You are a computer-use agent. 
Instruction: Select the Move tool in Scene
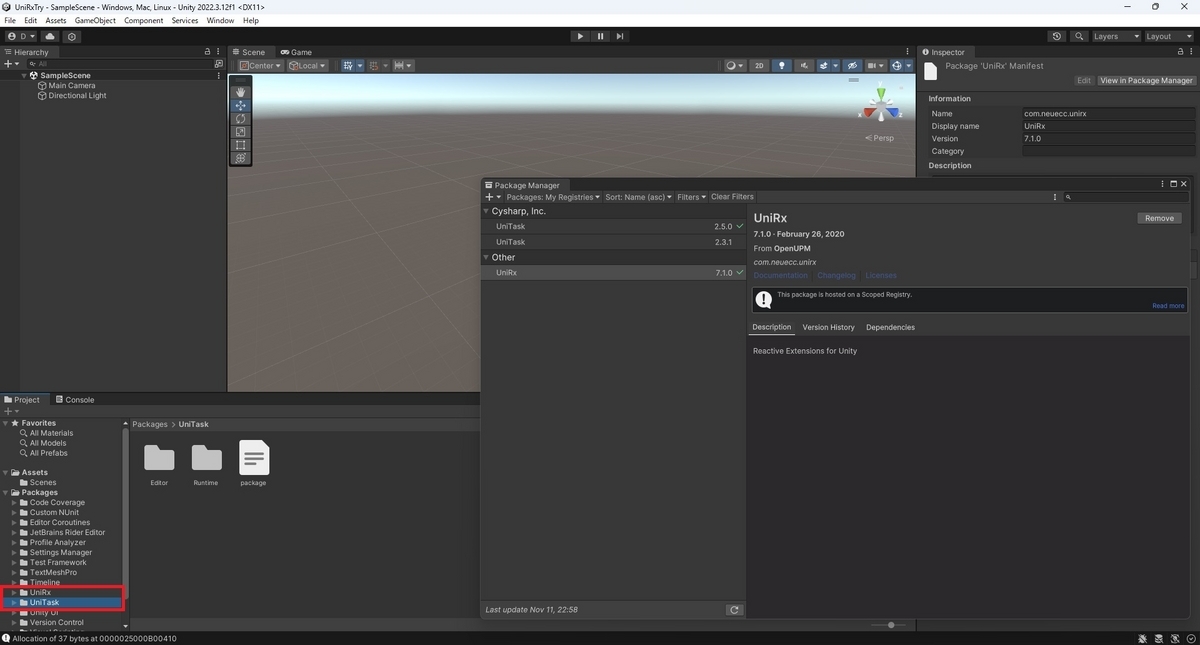[x=240, y=105]
